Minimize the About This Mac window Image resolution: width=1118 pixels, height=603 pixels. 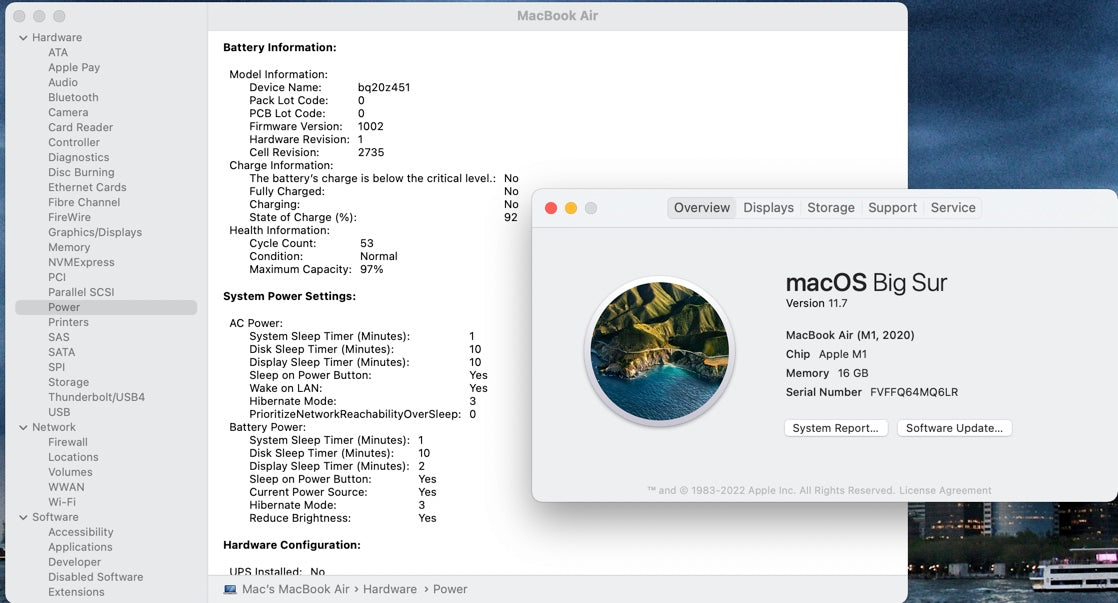[571, 208]
